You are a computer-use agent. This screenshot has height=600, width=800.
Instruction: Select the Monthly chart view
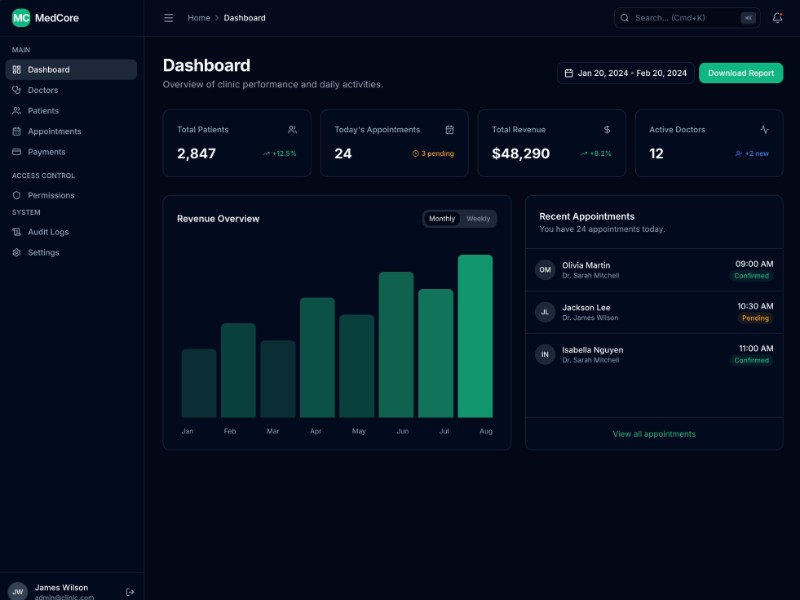click(442, 219)
